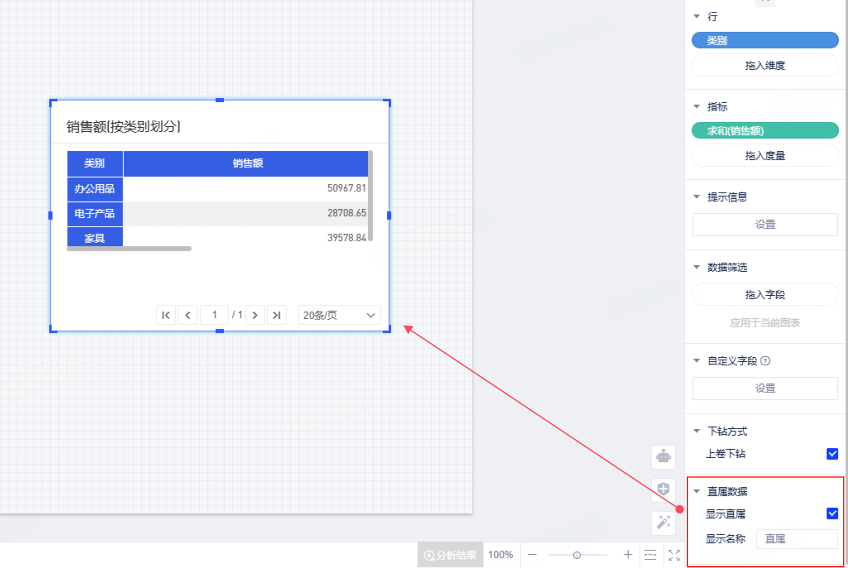Open the 20条/页 page size dropdown
Screen dimensions: 848x568
point(339,315)
